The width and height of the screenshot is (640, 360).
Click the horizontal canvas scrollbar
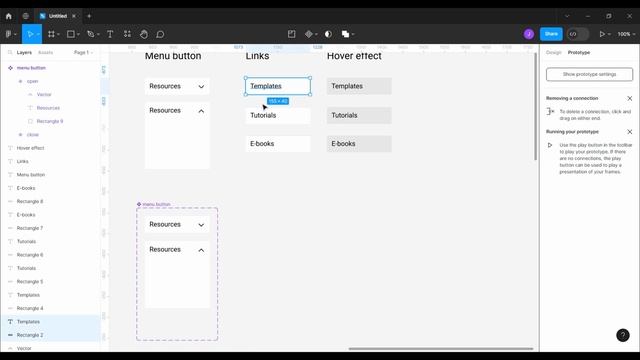(x=441, y=349)
